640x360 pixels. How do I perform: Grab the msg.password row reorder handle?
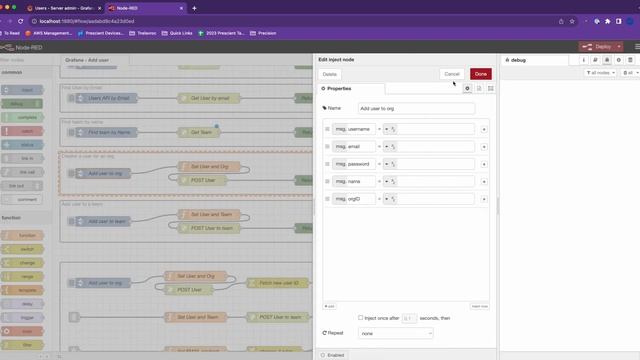click(x=327, y=164)
